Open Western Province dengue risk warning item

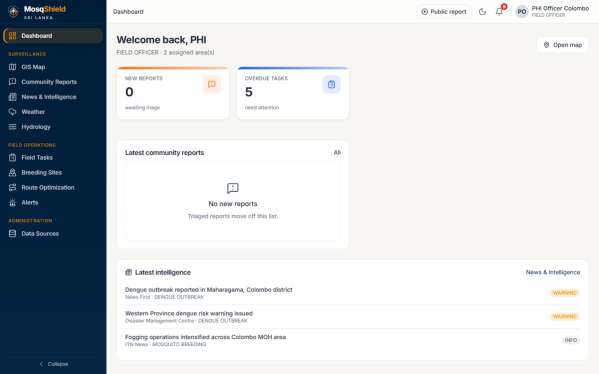[x=352, y=317]
